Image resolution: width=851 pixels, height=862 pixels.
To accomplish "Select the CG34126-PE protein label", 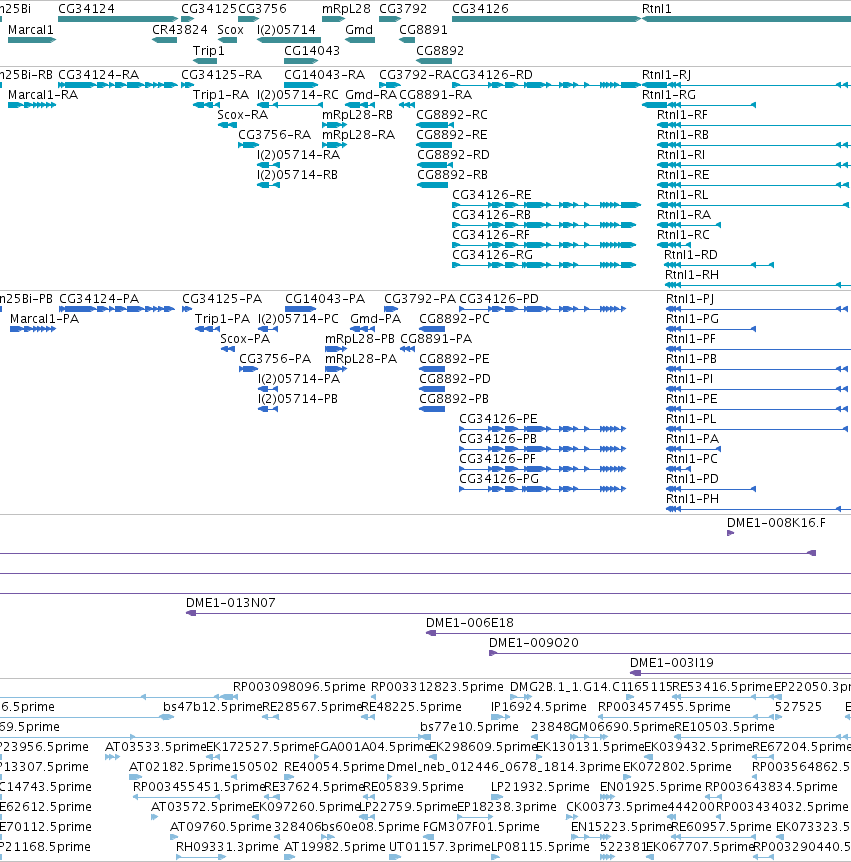I will [498, 419].
